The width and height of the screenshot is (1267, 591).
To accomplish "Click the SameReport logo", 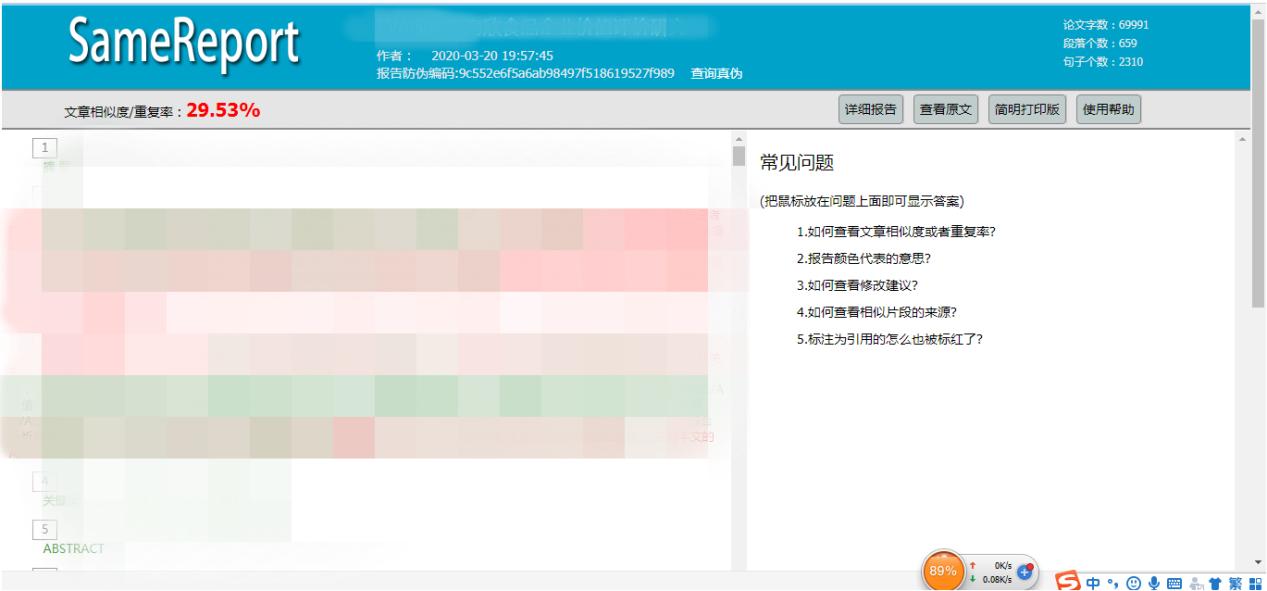I will click(180, 39).
